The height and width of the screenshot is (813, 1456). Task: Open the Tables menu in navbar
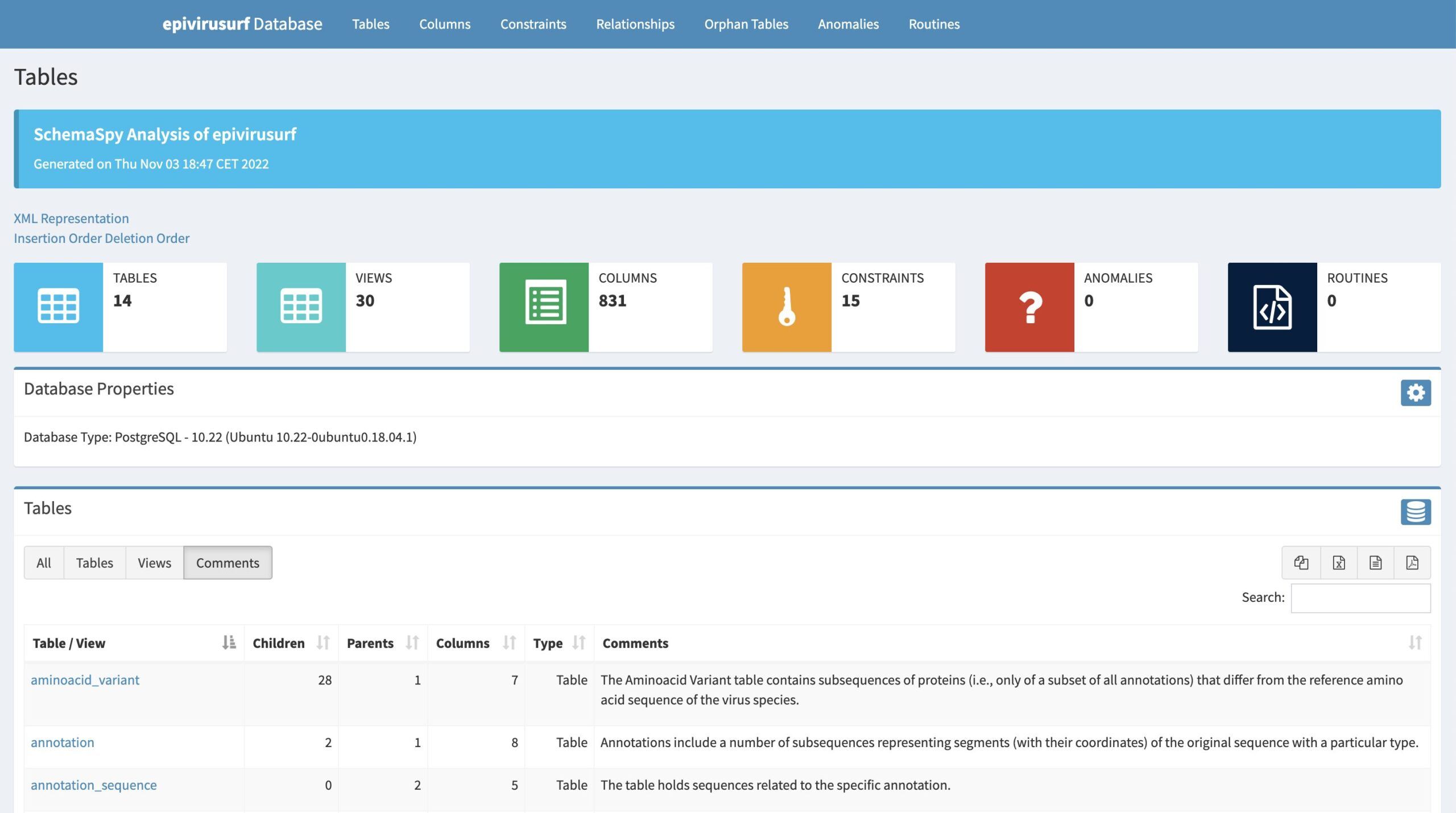coord(371,24)
